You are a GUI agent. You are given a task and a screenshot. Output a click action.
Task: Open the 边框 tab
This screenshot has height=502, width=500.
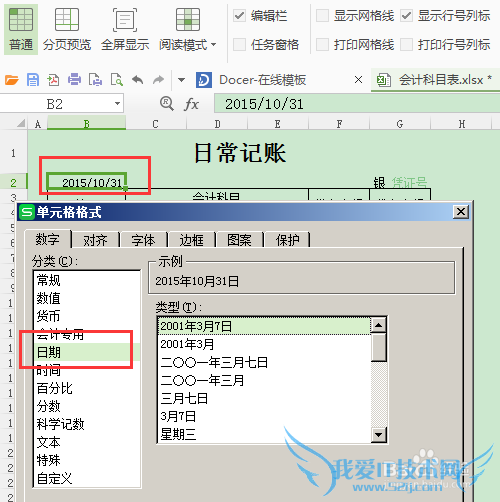pyautogui.click(x=192, y=240)
